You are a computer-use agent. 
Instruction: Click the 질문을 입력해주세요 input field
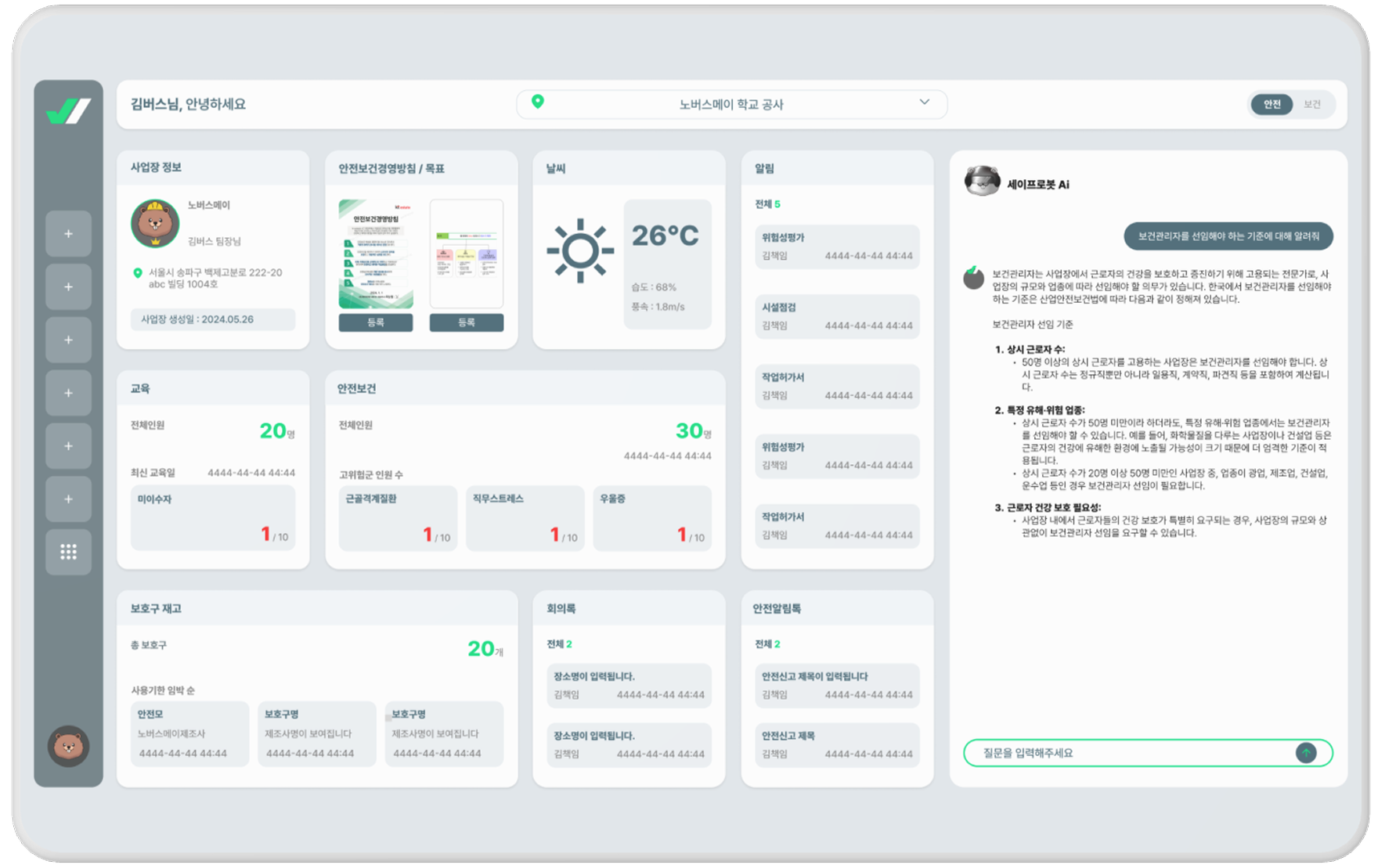[1127, 753]
